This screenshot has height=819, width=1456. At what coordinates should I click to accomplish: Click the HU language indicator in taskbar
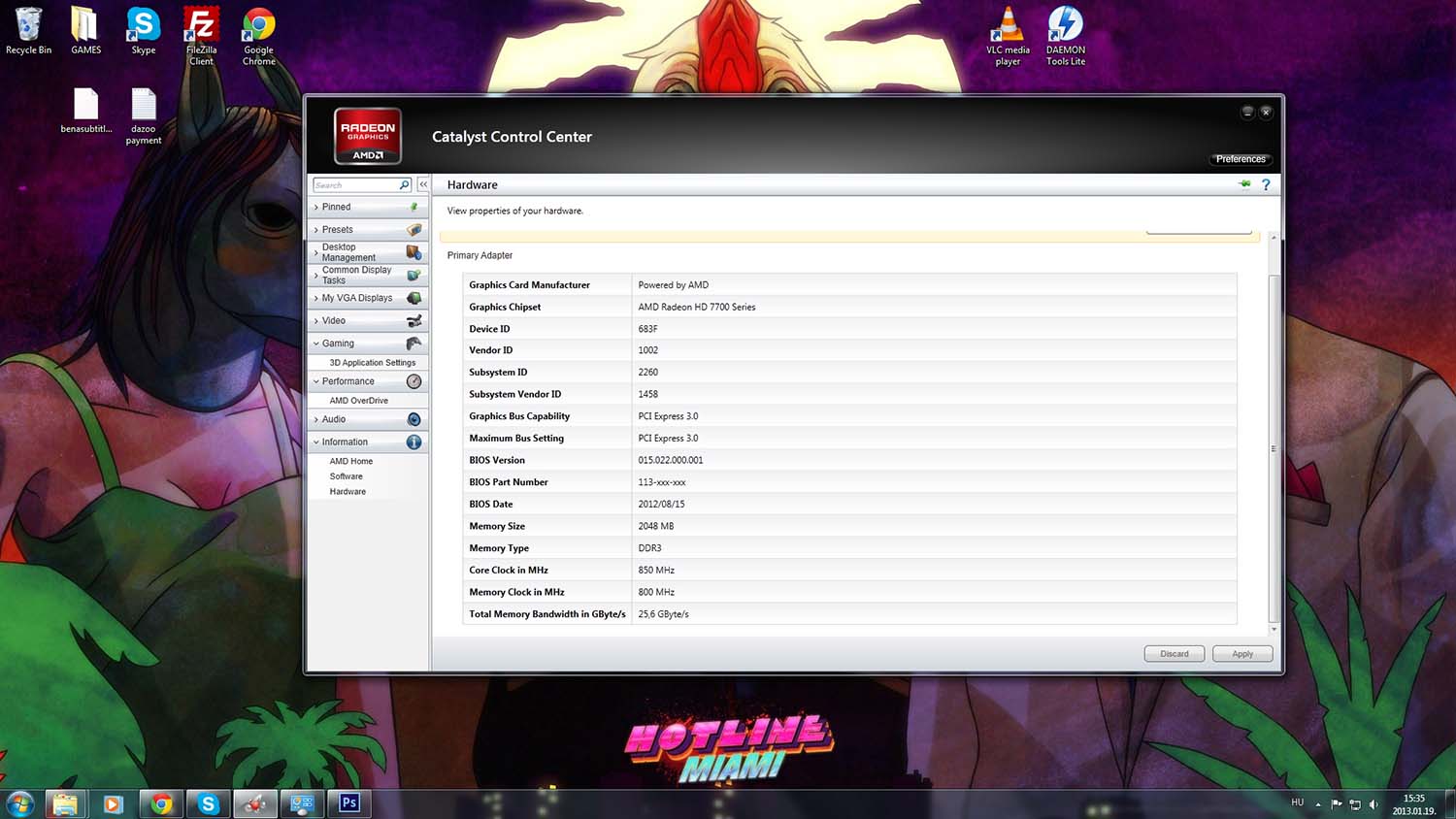[x=1298, y=803]
